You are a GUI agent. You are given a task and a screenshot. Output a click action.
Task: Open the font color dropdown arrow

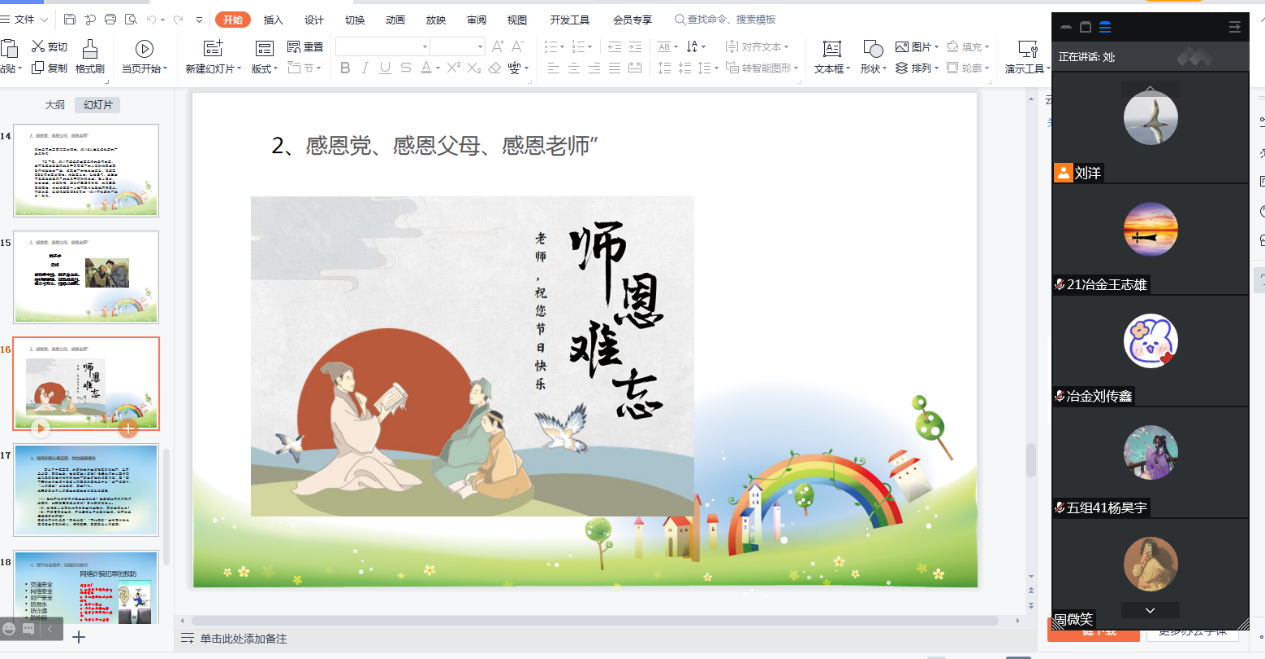coord(438,68)
